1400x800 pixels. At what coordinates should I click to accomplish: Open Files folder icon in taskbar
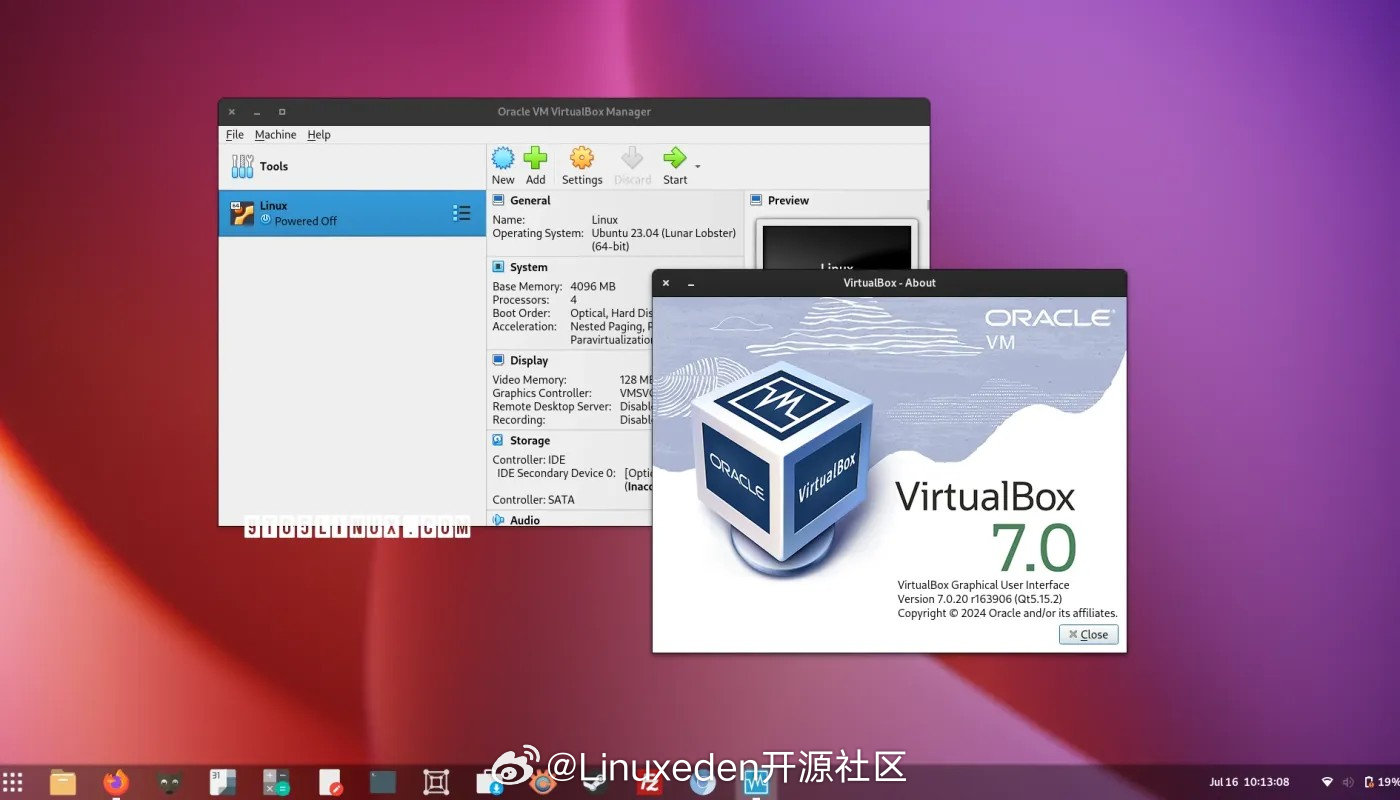tap(63, 782)
